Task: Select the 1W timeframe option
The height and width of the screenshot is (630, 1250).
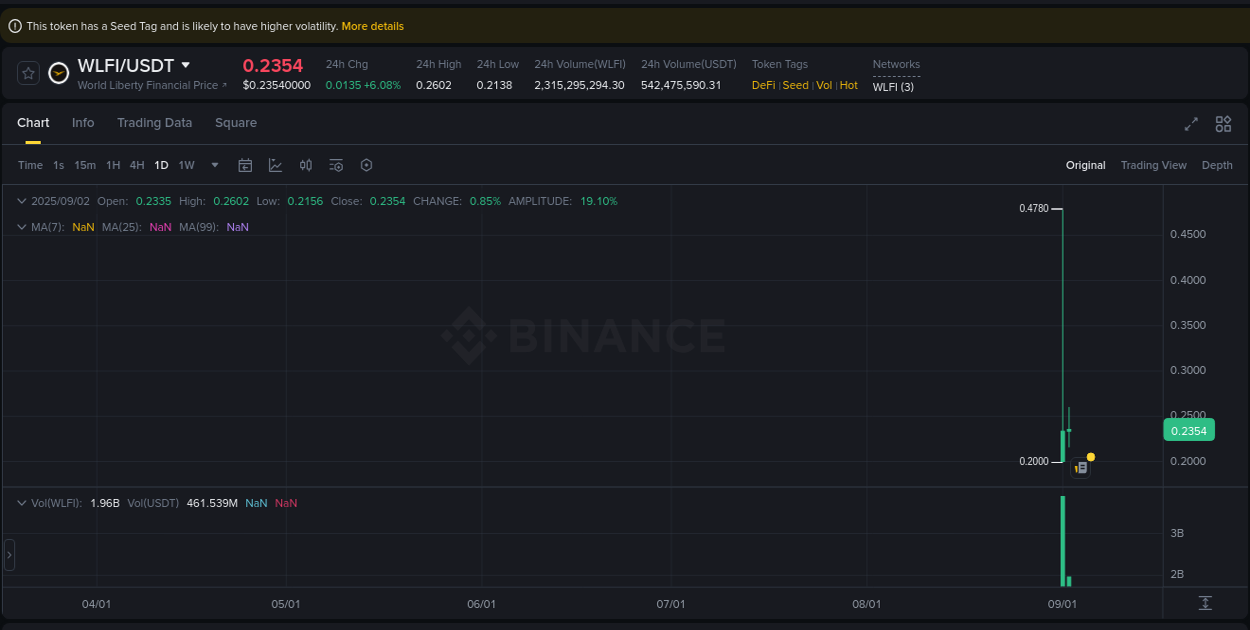Action: 186,165
